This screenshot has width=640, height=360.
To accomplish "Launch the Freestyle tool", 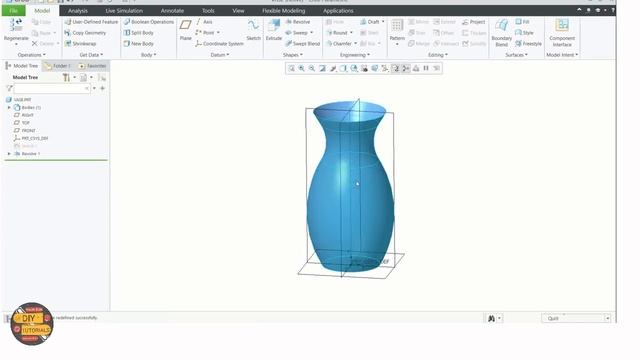I will click(528, 43).
